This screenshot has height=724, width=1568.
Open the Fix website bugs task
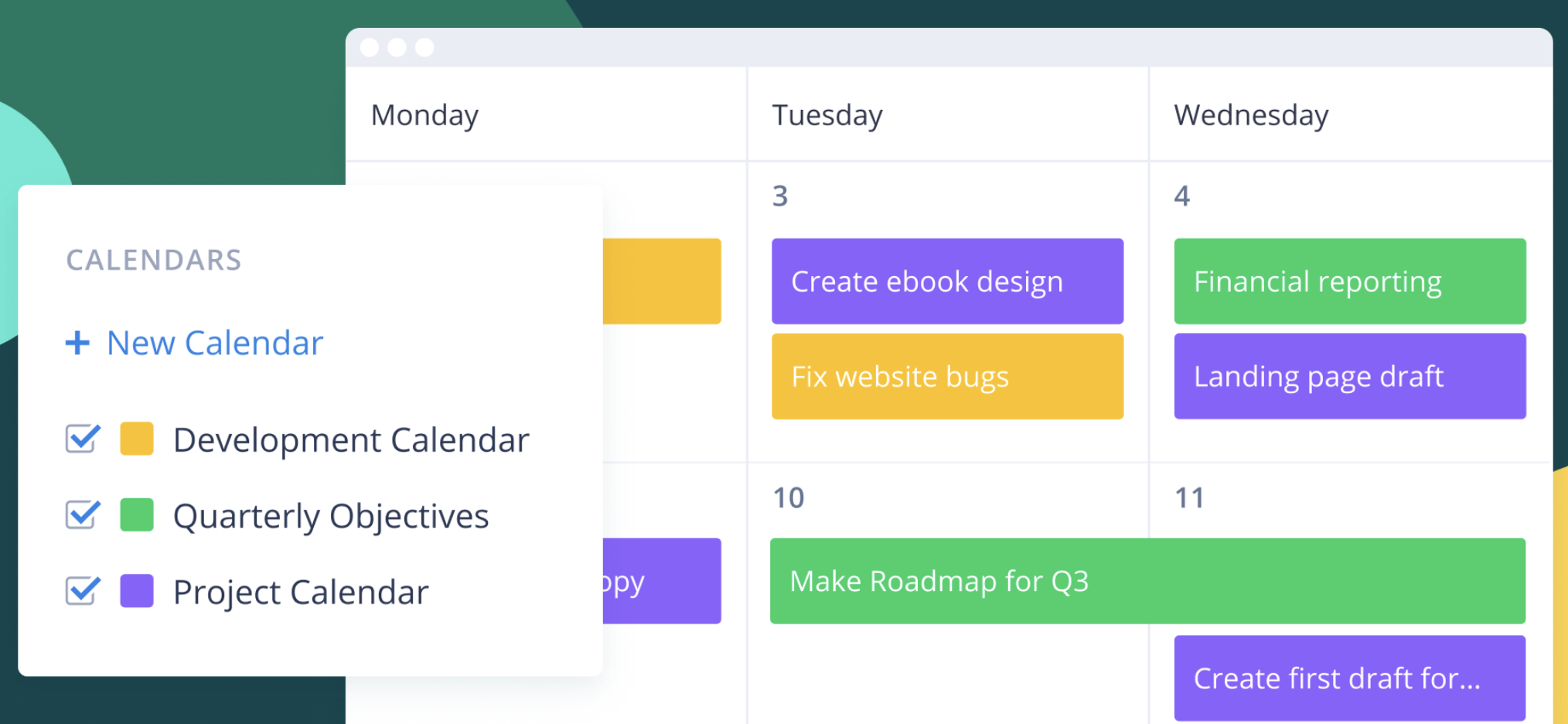947,377
